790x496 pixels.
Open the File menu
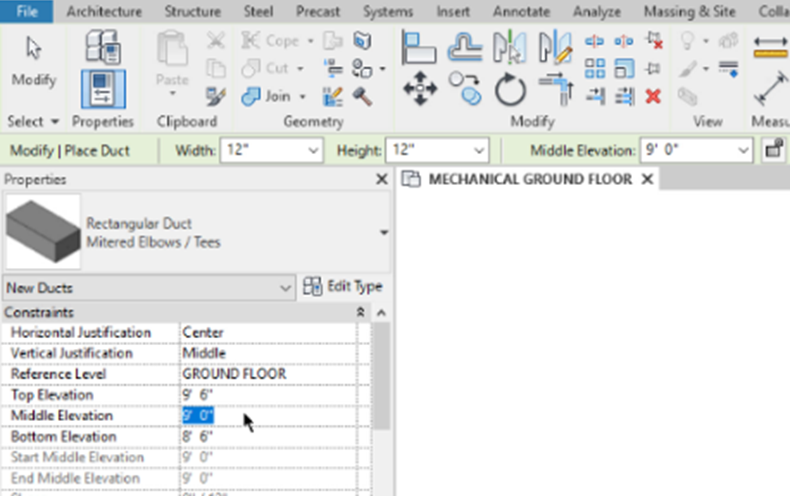coord(26,11)
